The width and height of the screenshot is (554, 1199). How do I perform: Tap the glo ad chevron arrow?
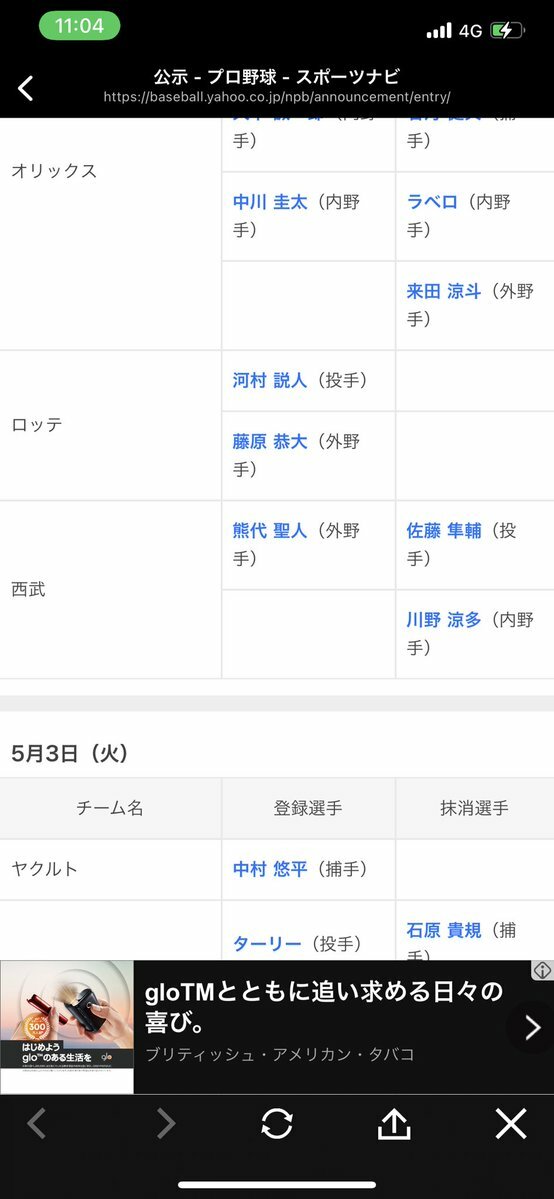tap(533, 1028)
